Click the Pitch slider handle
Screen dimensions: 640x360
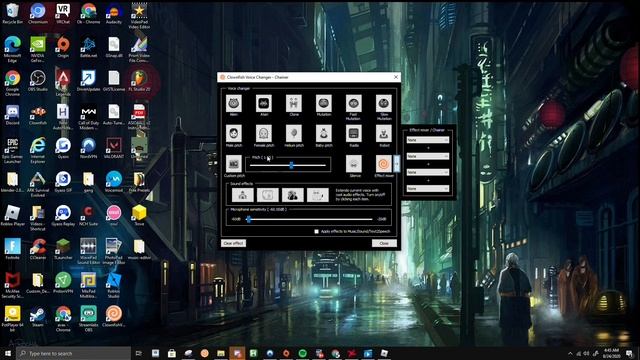[x=291, y=165]
